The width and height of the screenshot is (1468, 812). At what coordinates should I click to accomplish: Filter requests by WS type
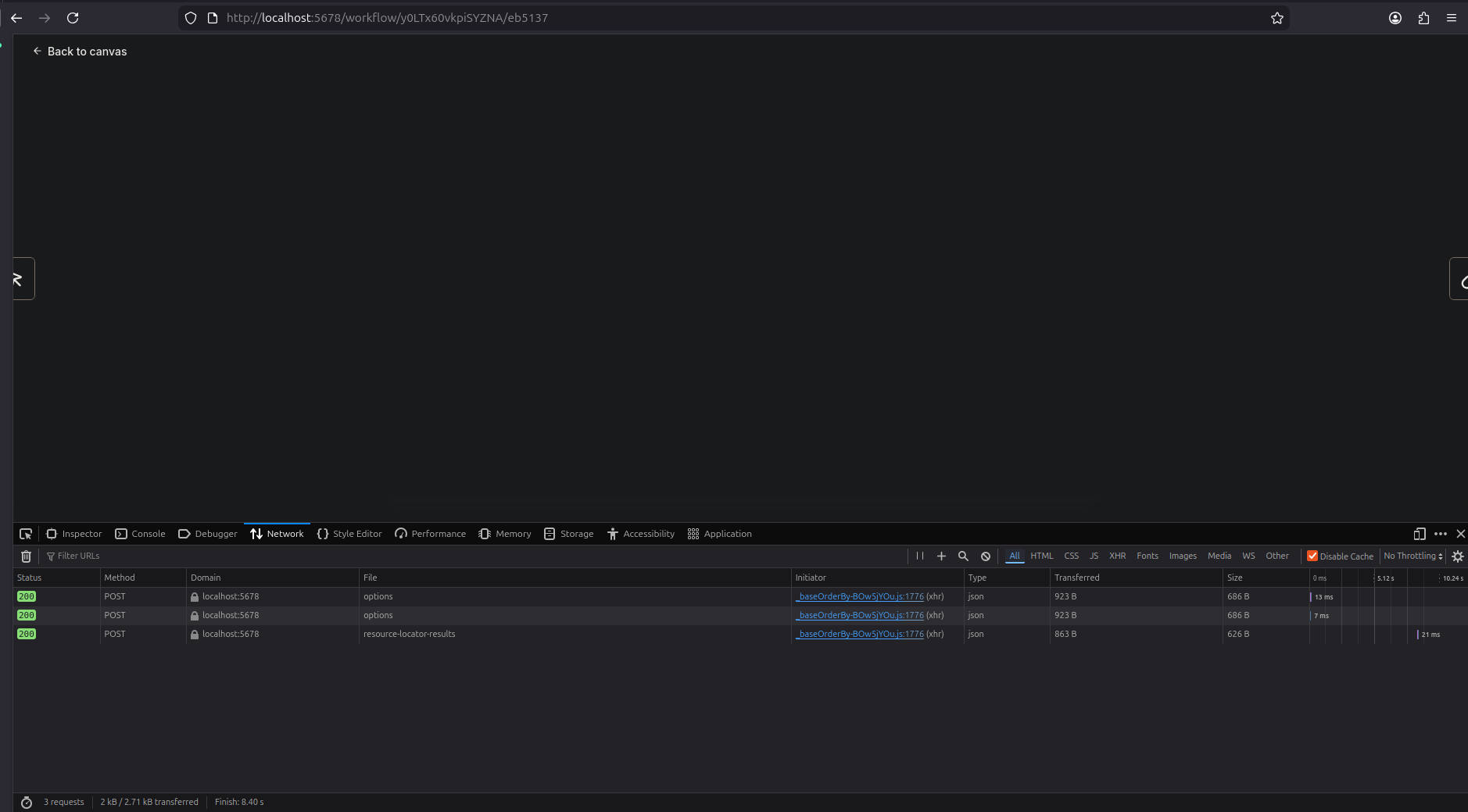[1248, 556]
